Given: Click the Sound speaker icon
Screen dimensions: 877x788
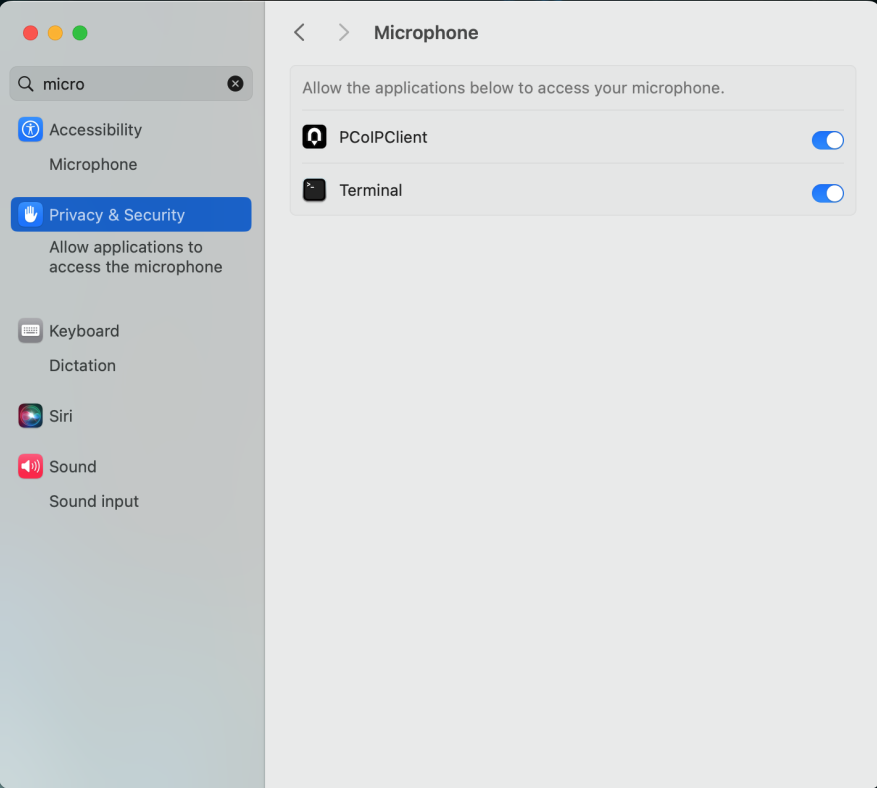Looking at the screenshot, I should coord(30,466).
